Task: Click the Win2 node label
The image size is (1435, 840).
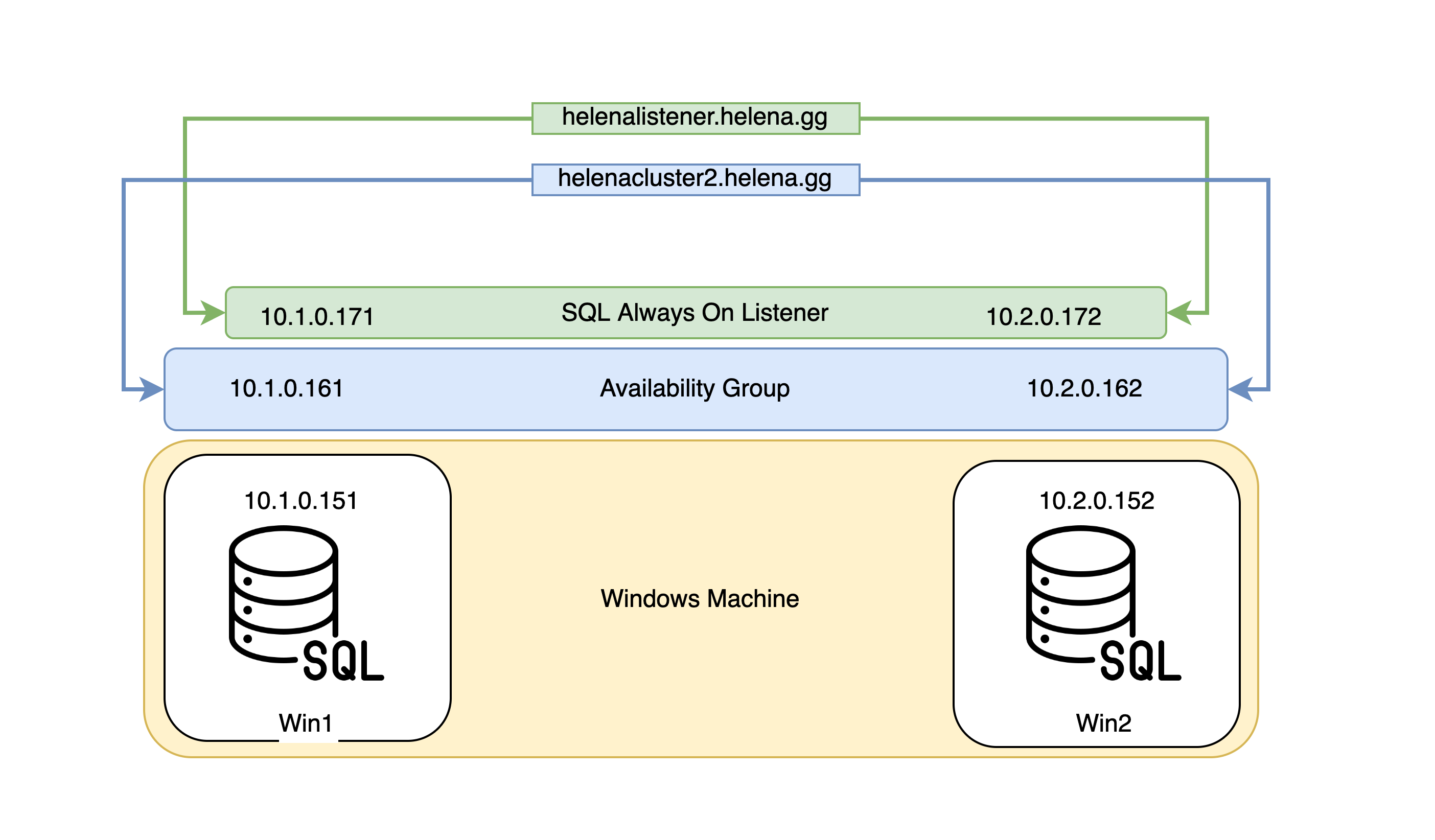Action: 1103,724
